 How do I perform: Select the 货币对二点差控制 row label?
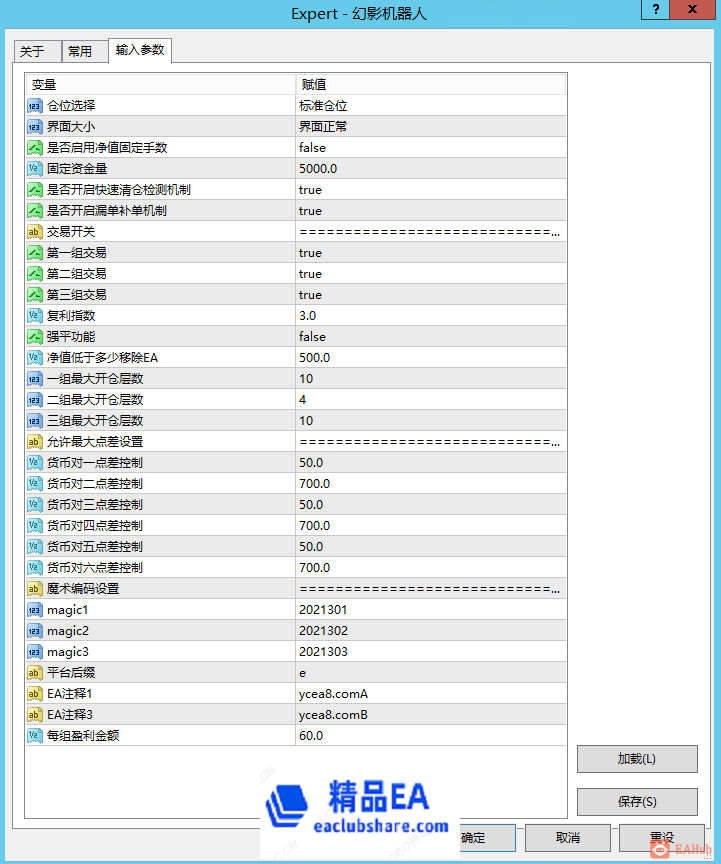click(95, 483)
